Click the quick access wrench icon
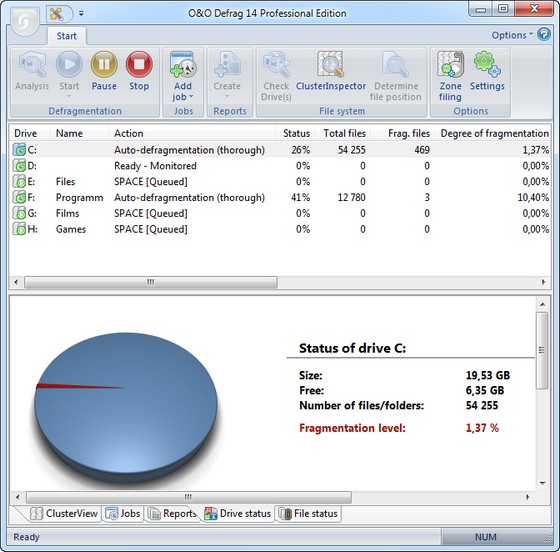Viewport: 560px width, 552px height. click(x=56, y=14)
